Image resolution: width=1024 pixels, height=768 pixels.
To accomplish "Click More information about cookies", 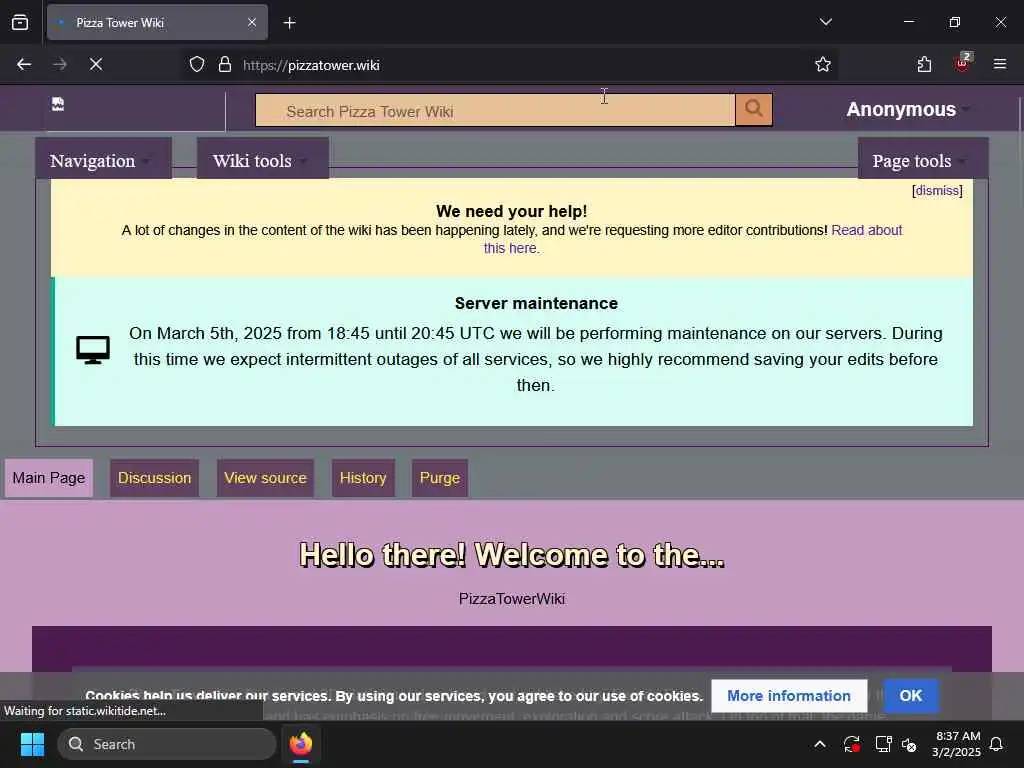I will (x=789, y=696).
